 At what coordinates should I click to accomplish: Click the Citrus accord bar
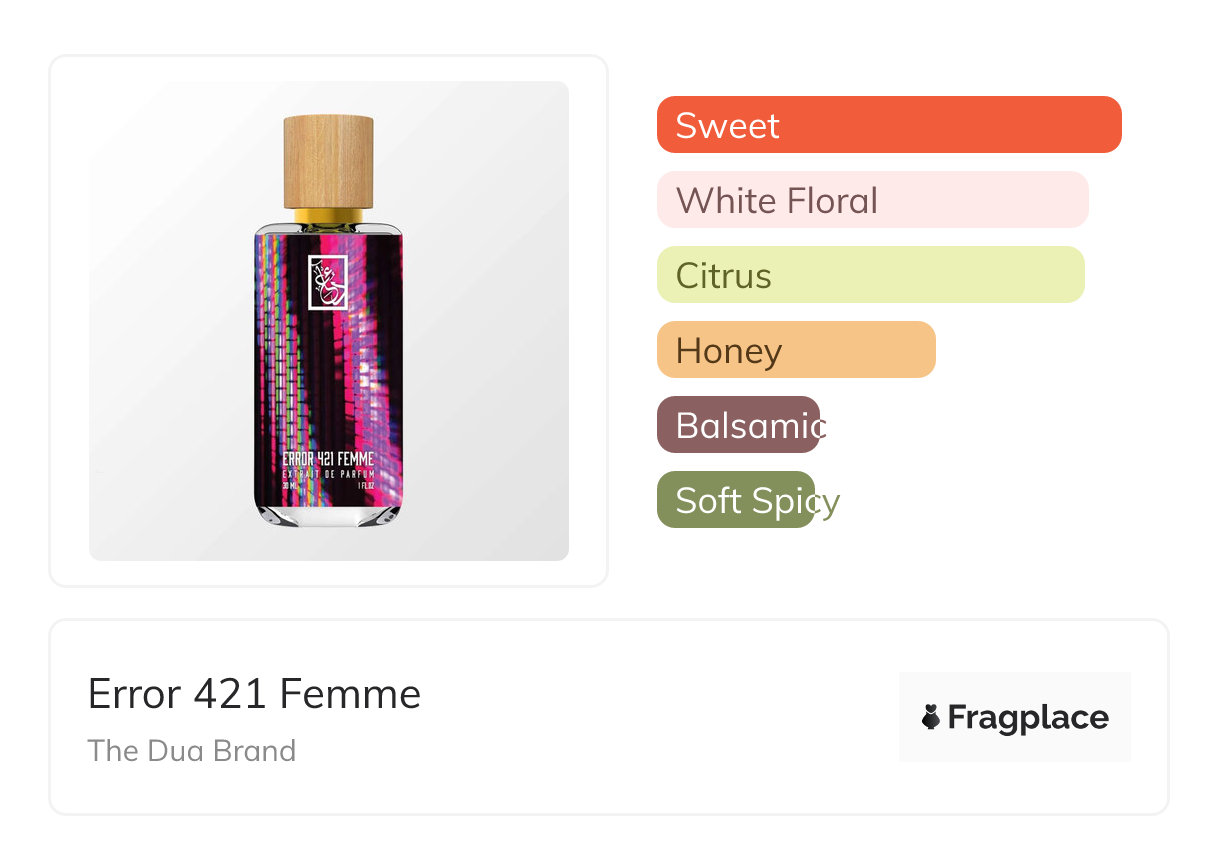click(x=870, y=275)
